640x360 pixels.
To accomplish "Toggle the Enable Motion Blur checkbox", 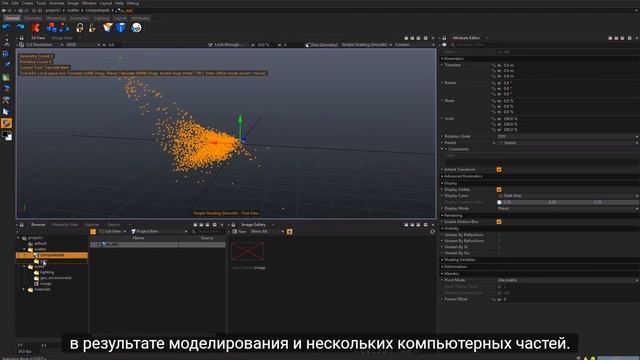I will click(x=499, y=222).
